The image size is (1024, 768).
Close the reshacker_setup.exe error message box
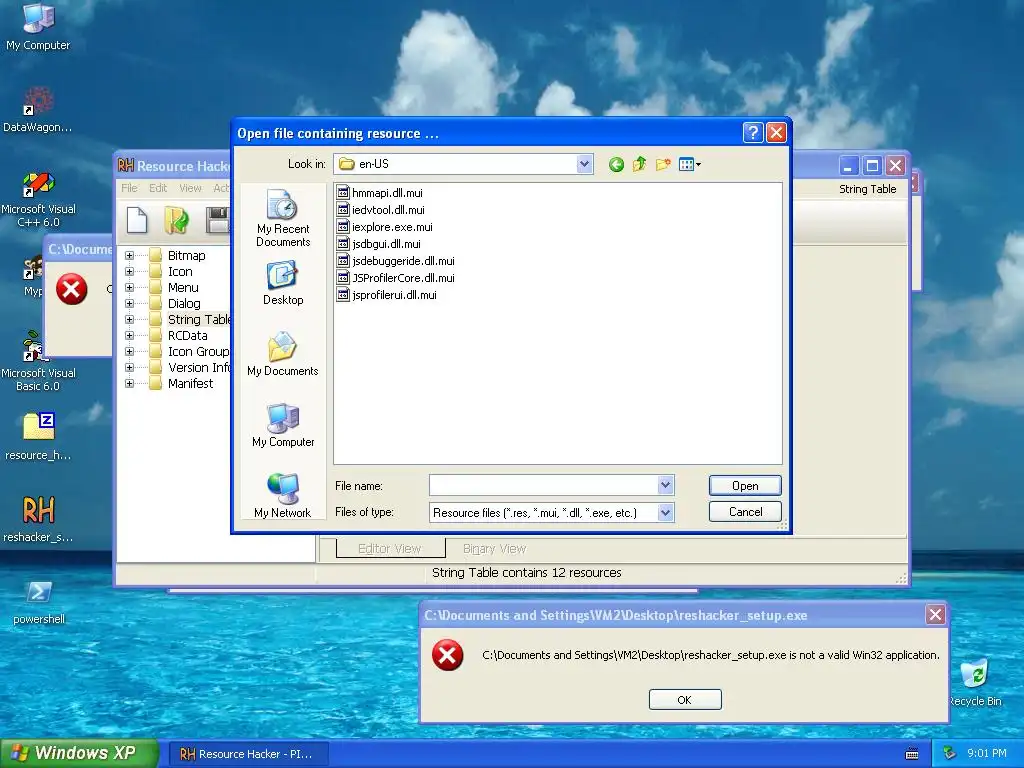click(935, 615)
